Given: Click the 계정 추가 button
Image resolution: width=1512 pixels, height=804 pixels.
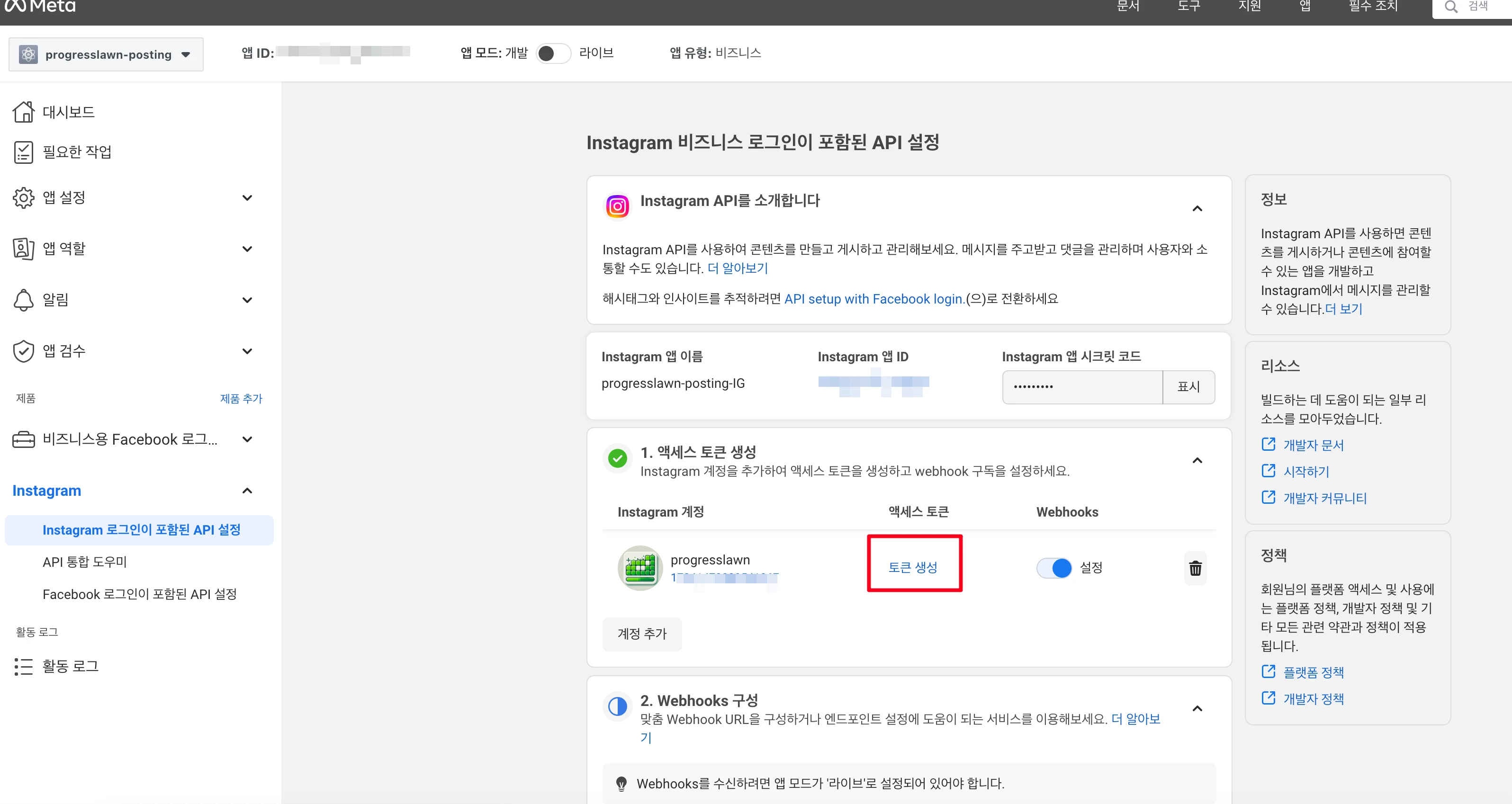Looking at the screenshot, I should [642, 634].
